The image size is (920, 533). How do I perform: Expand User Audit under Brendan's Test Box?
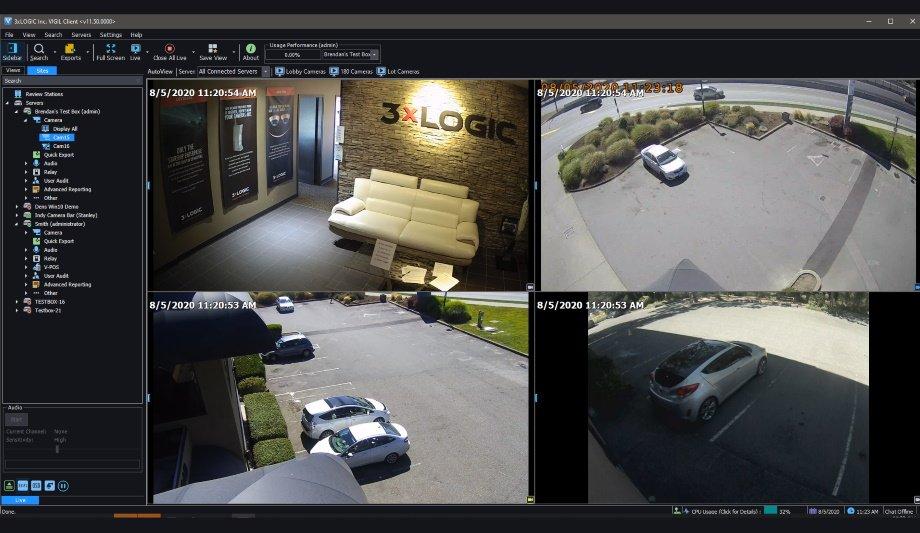click(26, 181)
